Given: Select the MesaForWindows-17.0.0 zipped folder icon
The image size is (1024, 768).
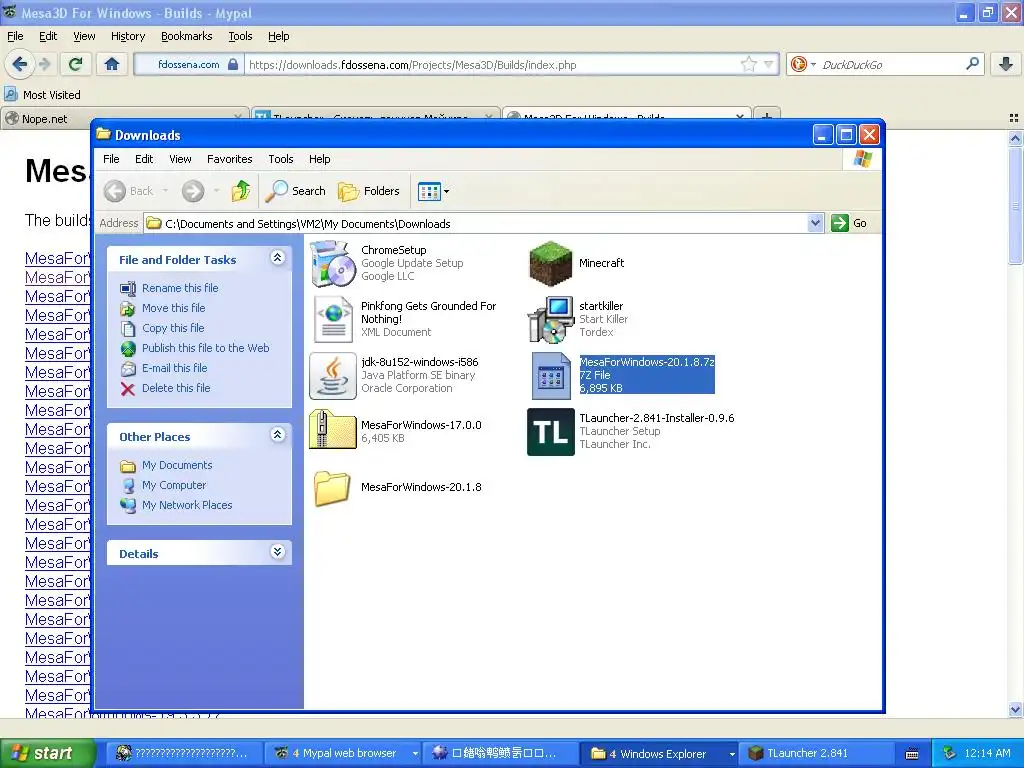Looking at the screenshot, I should (x=332, y=429).
